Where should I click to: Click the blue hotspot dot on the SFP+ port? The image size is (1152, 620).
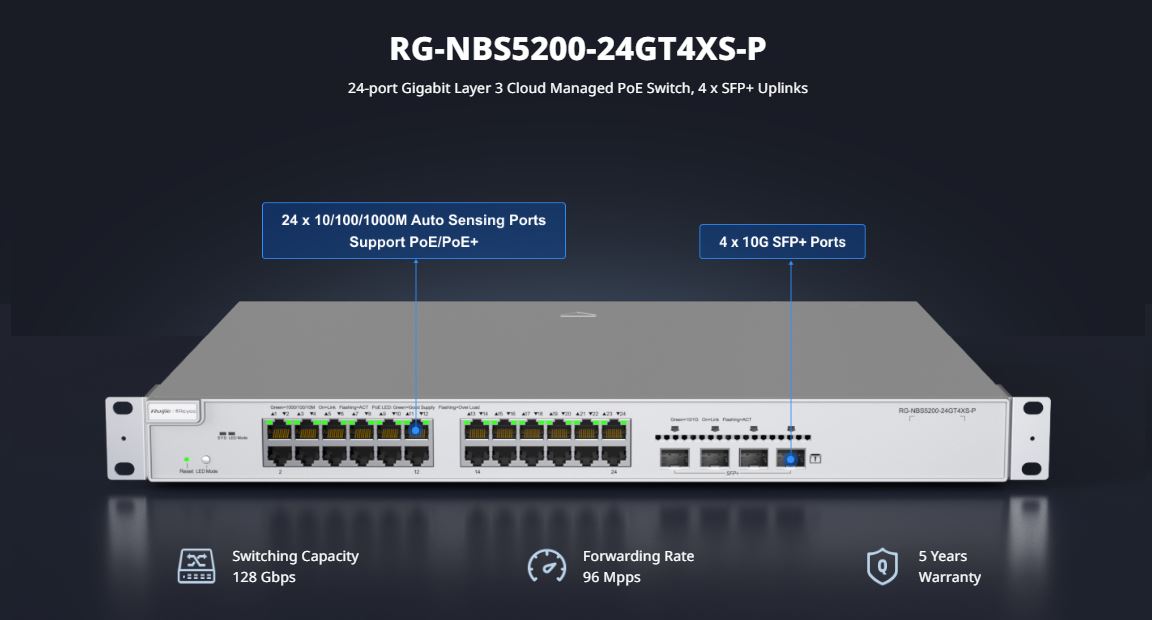coord(791,460)
